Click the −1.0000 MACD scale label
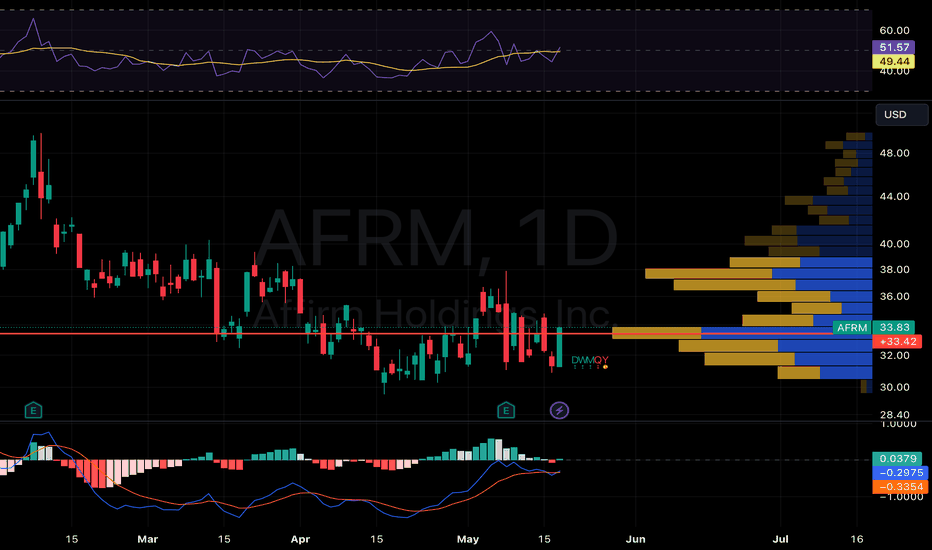932x550 pixels. click(901, 497)
